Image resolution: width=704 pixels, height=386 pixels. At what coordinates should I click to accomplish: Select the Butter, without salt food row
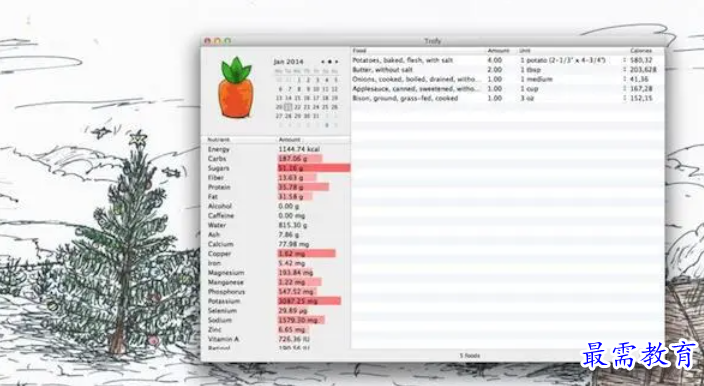coord(507,70)
